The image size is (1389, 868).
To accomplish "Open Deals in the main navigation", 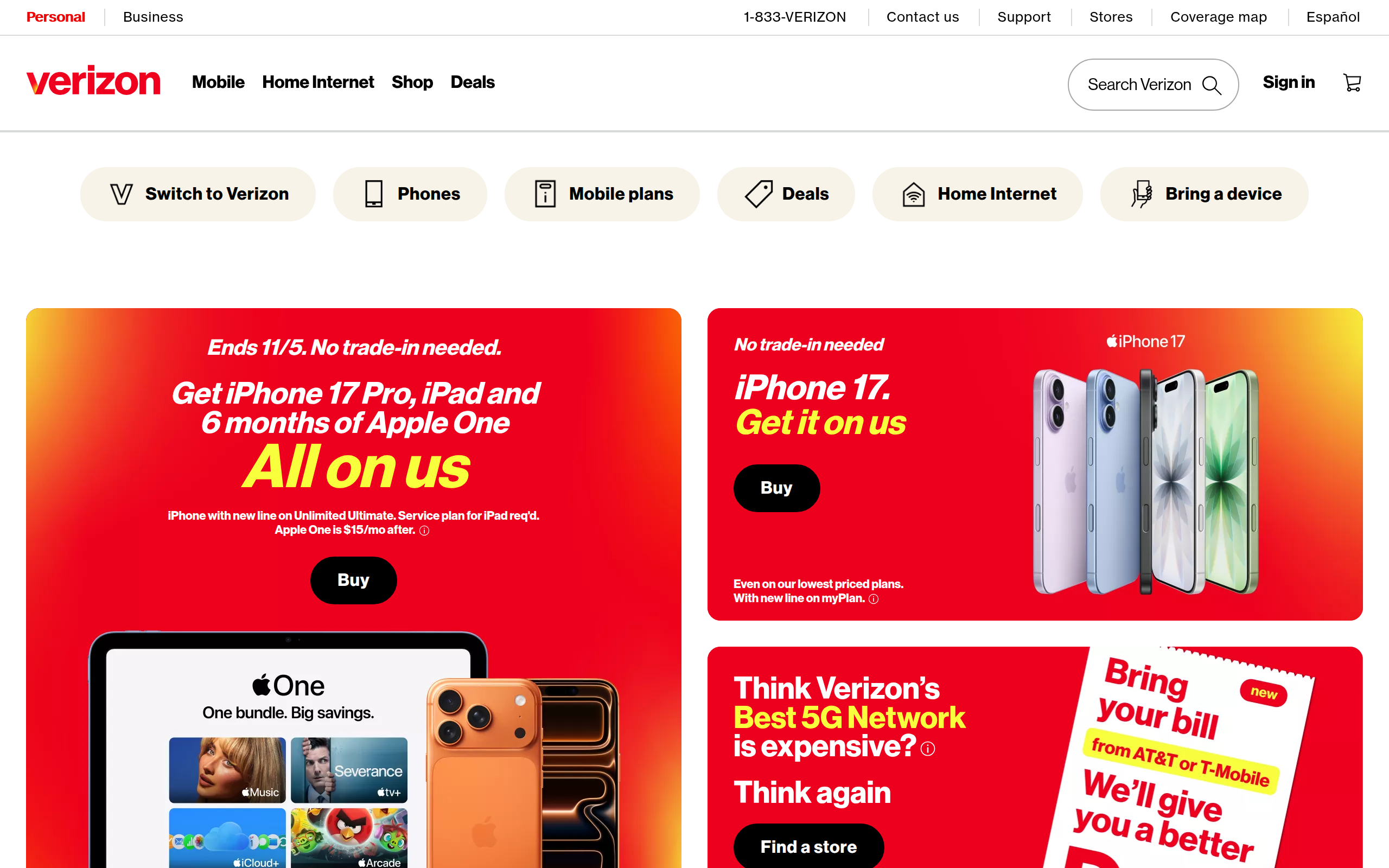I will coord(473,82).
